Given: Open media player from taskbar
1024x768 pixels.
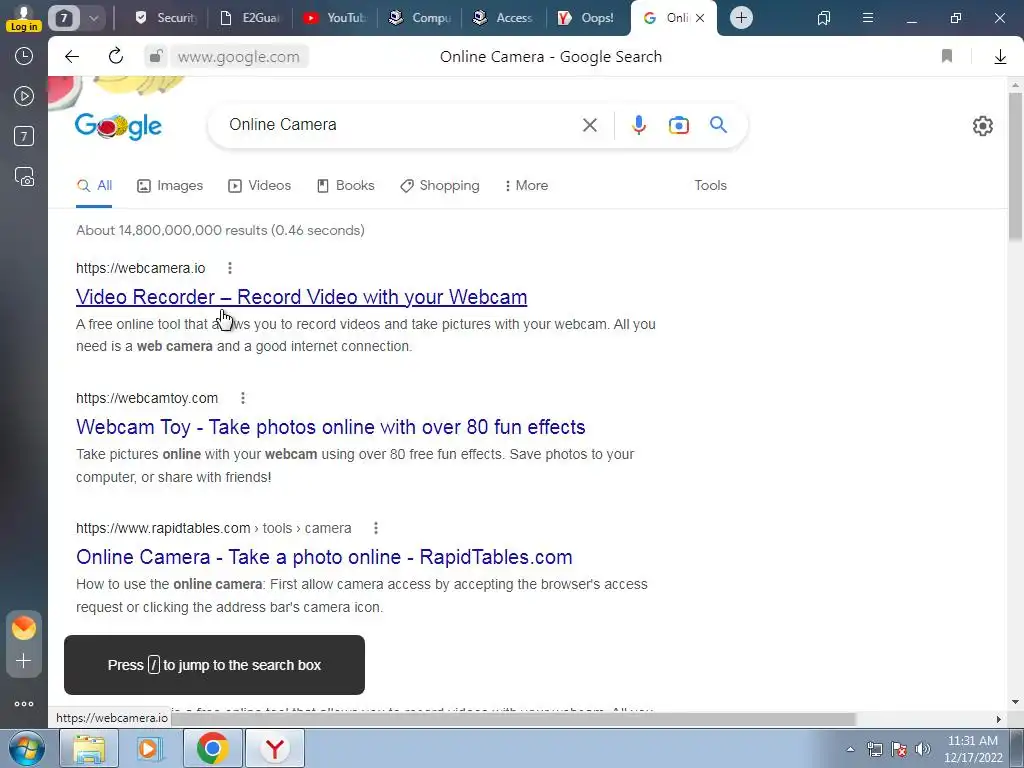Looking at the screenshot, I should pyautogui.click(x=150, y=748).
